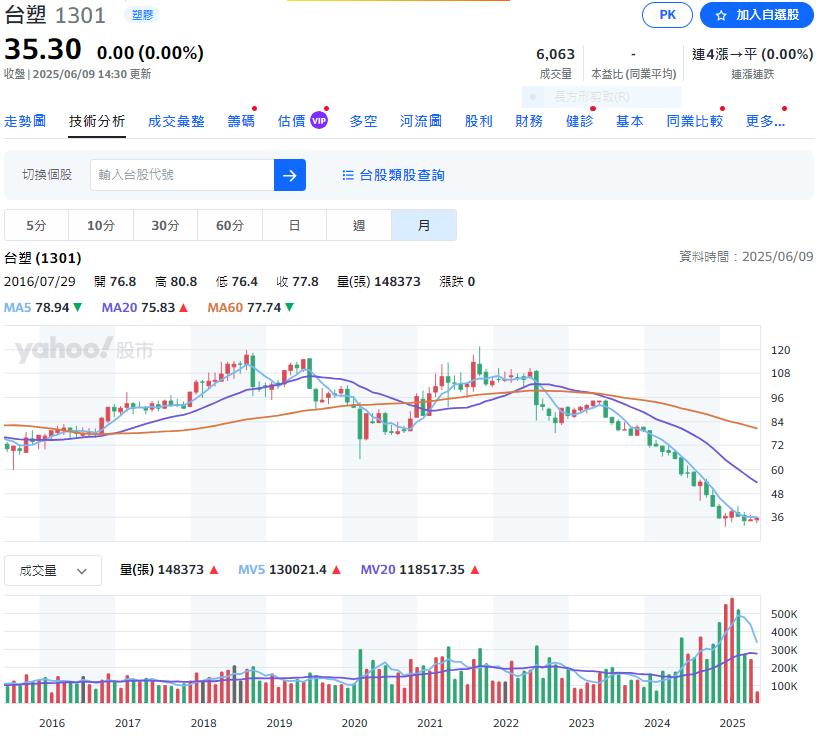Viewport: 822px width, 750px height.
Task: Click the PK compare button
Action: (667, 15)
